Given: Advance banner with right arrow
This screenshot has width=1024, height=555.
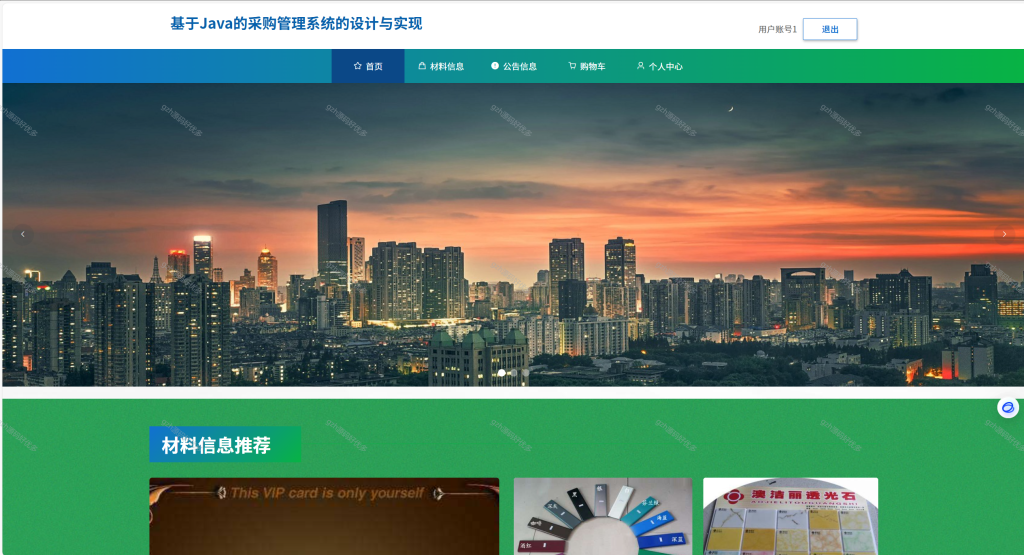Looking at the screenshot, I should [x=1004, y=234].
